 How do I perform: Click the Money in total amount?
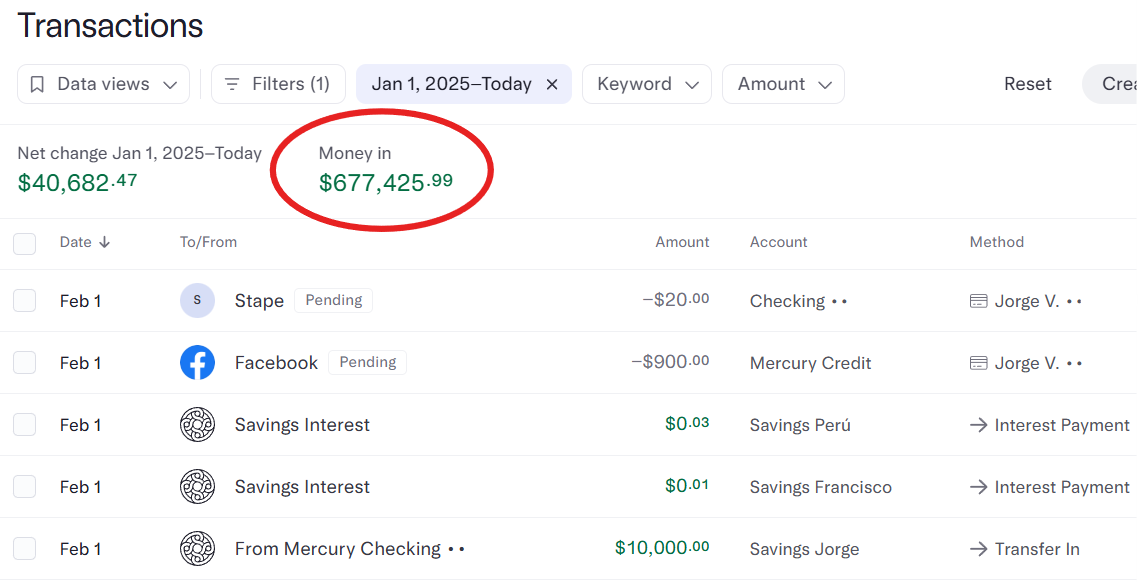pyautogui.click(x=386, y=183)
